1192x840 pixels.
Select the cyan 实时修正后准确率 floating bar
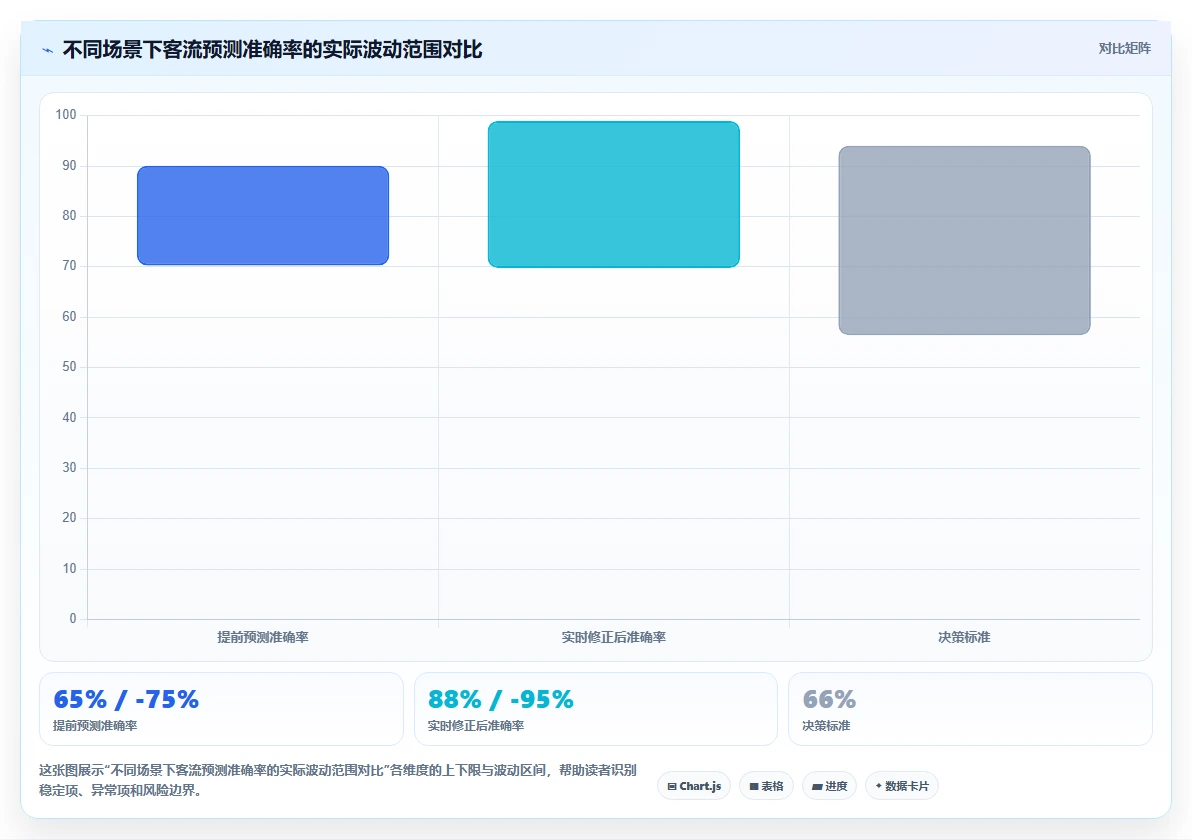[x=613, y=195]
